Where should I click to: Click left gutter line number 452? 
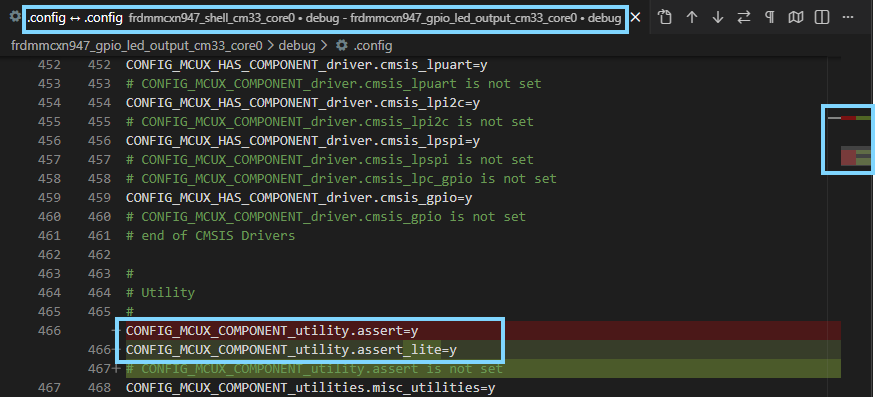(49, 65)
